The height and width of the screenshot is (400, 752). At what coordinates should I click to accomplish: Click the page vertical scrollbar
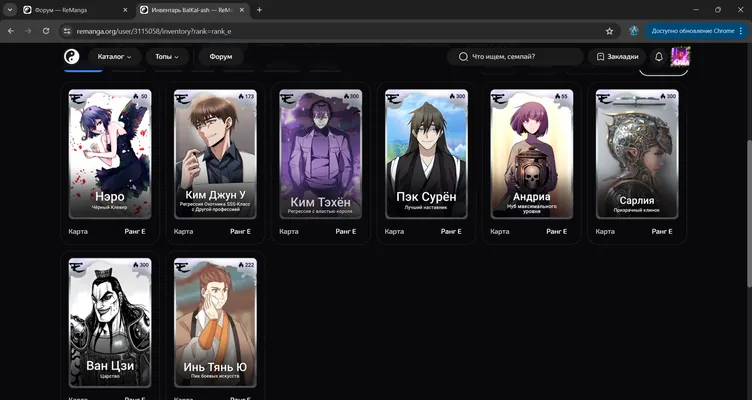tap(749, 214)
